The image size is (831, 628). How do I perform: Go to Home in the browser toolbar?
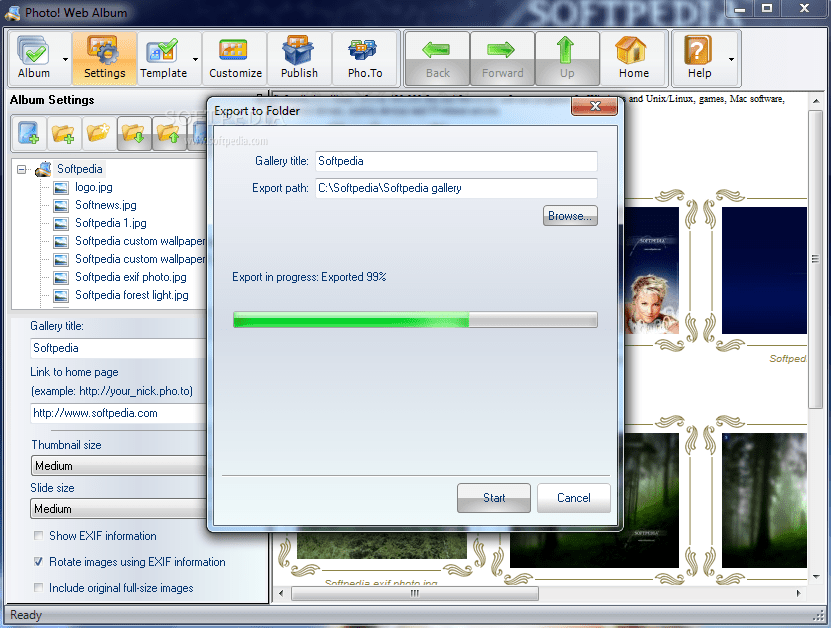point(633,58)
